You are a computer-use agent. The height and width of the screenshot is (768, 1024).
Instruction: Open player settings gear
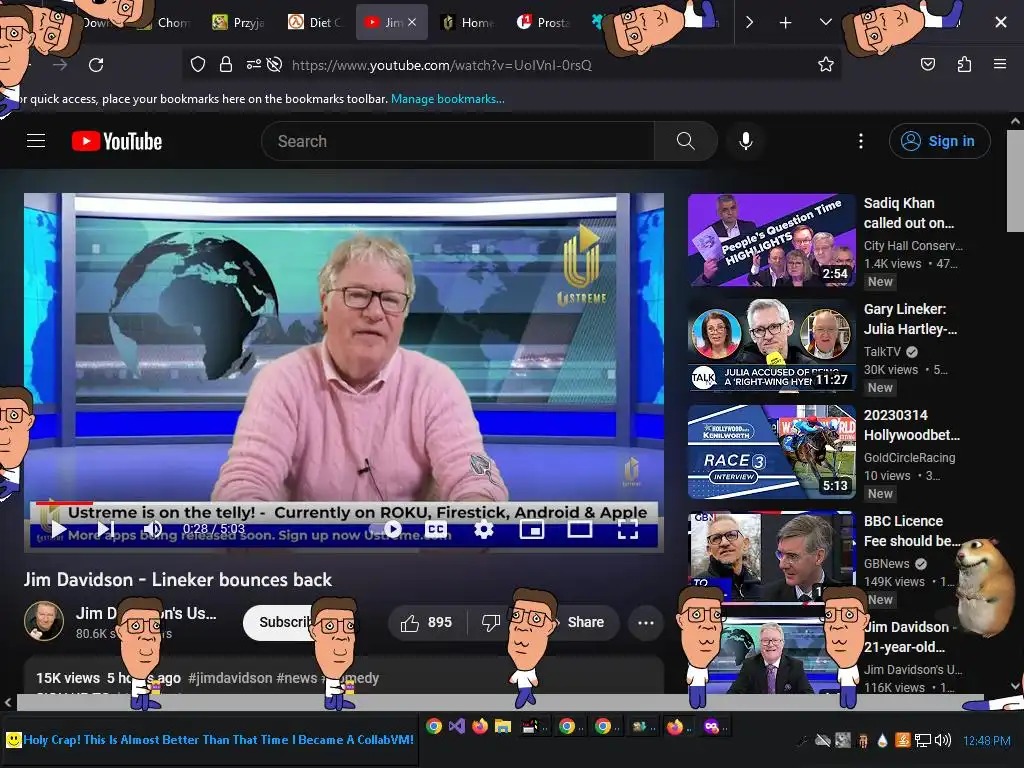coord(483,529)
